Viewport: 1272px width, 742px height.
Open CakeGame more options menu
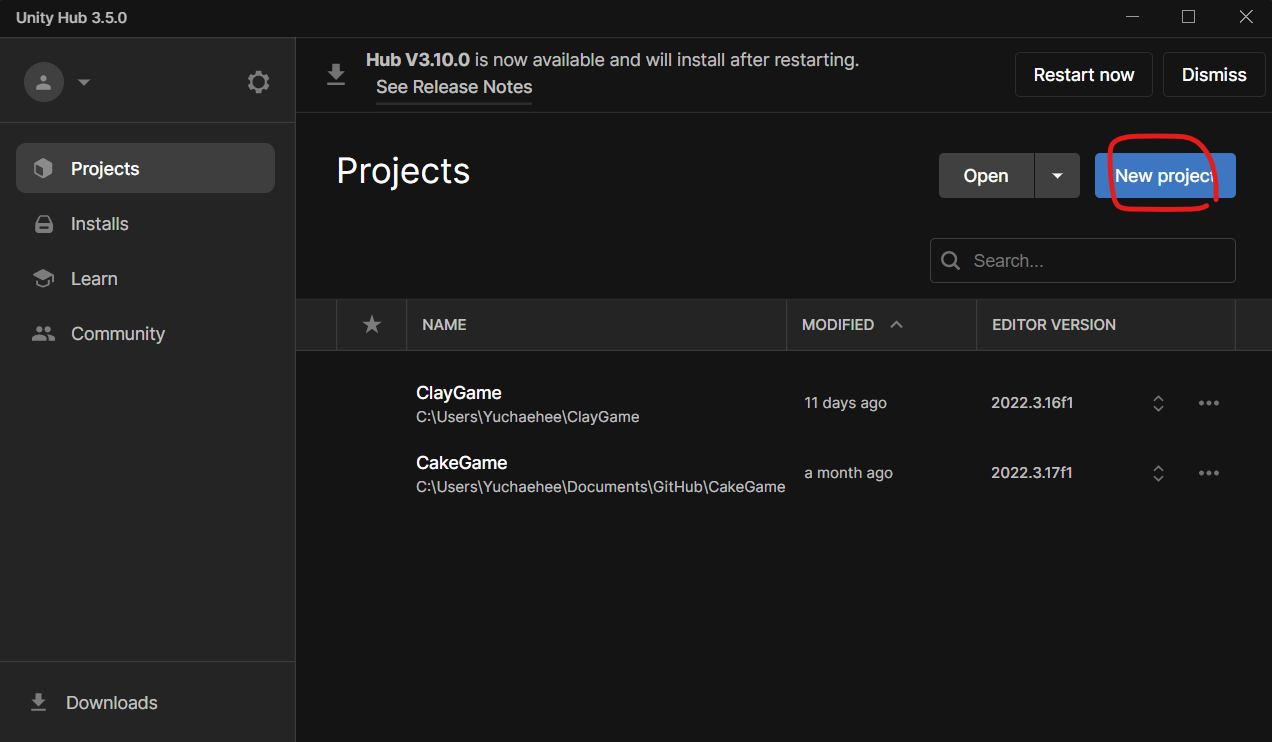click(x=1209, y=473)
